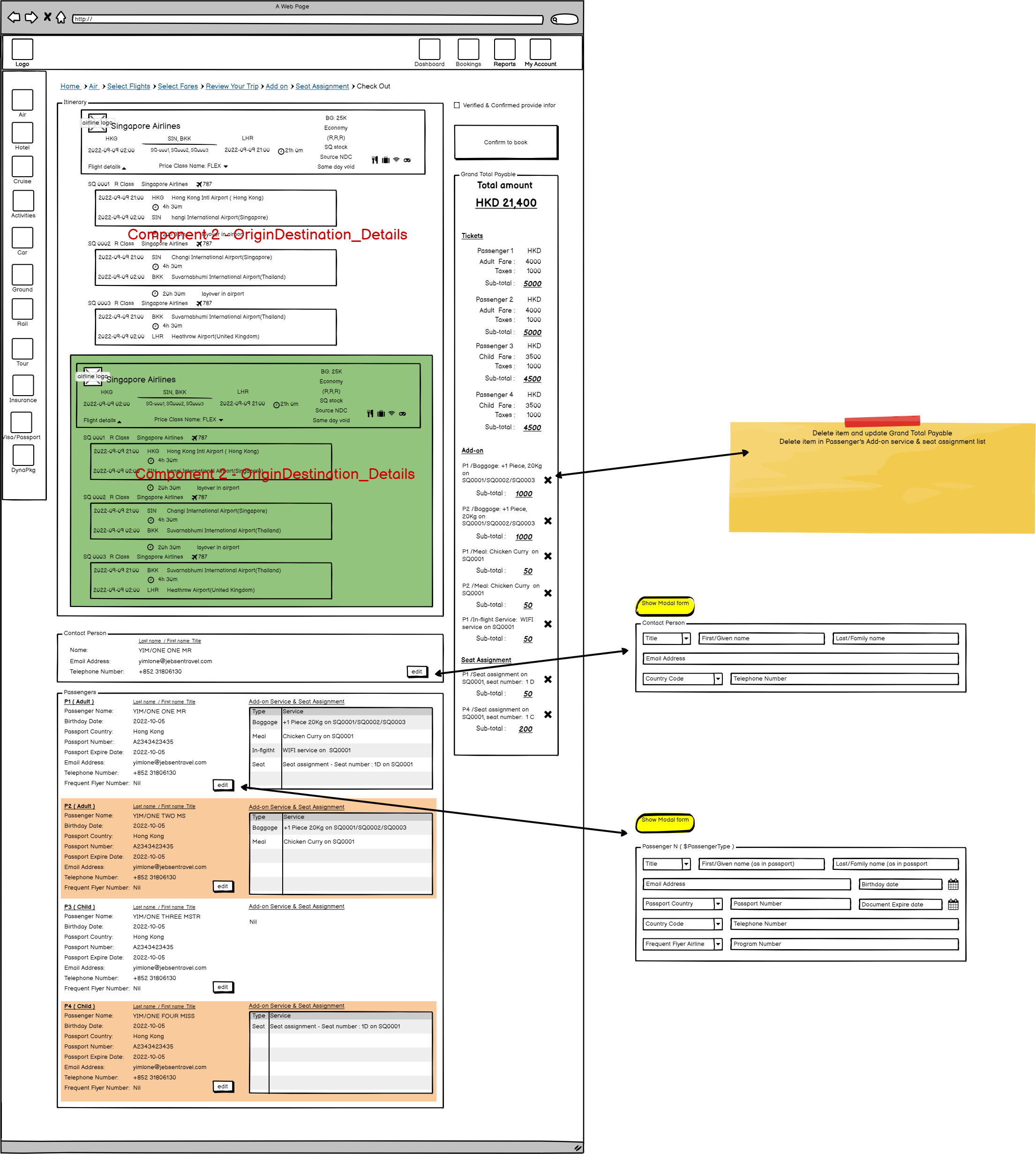Open the Dashboard header icon
This screenshot has height=1154, width=1036.
429,50
